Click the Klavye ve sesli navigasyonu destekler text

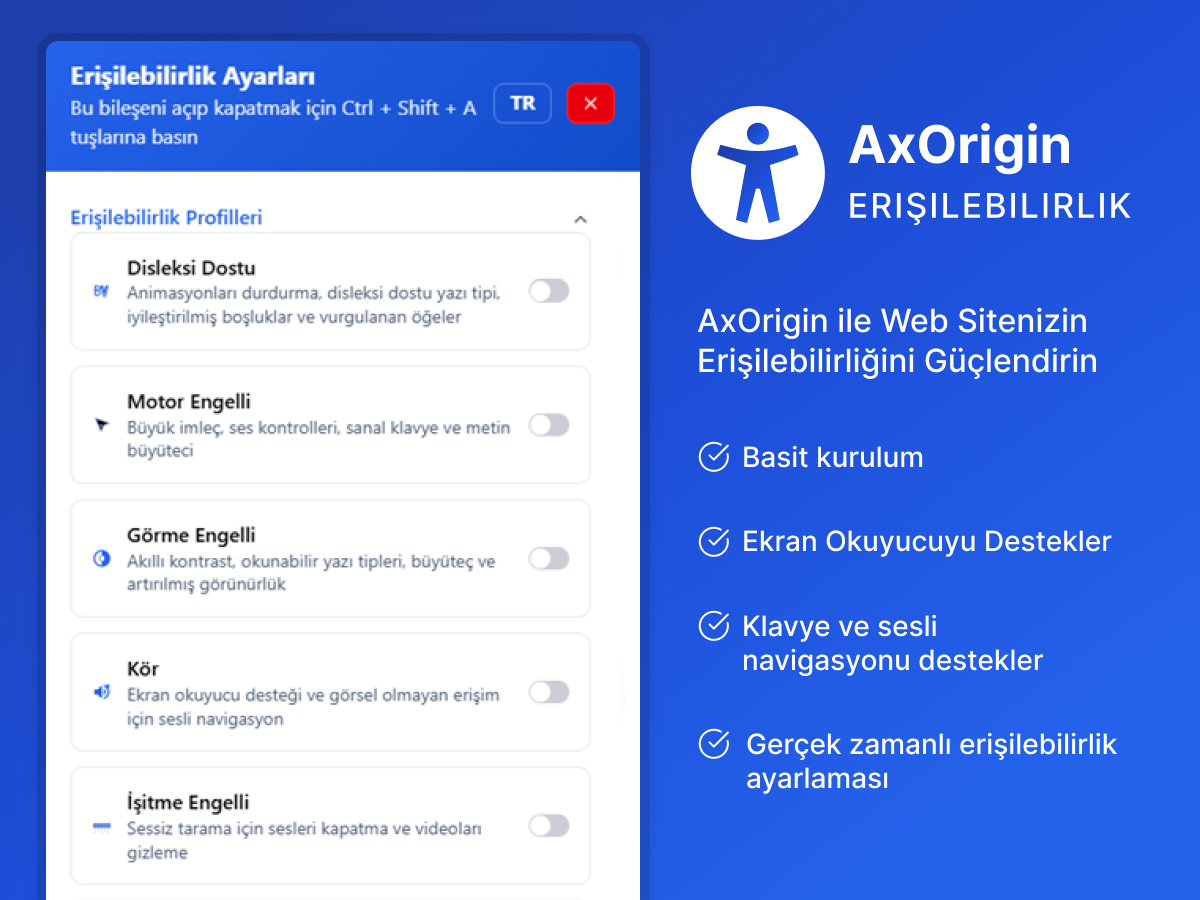click(x=892, y=643)
